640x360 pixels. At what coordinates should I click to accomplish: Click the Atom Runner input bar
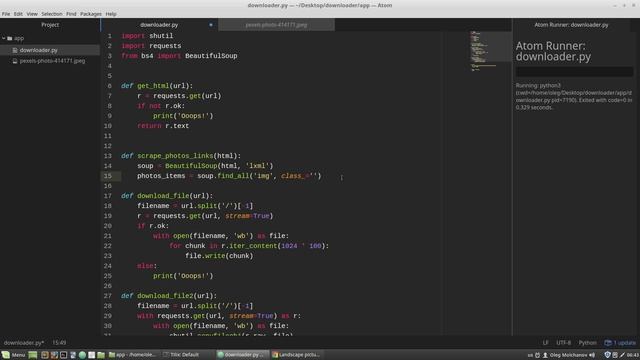(574, 72)
